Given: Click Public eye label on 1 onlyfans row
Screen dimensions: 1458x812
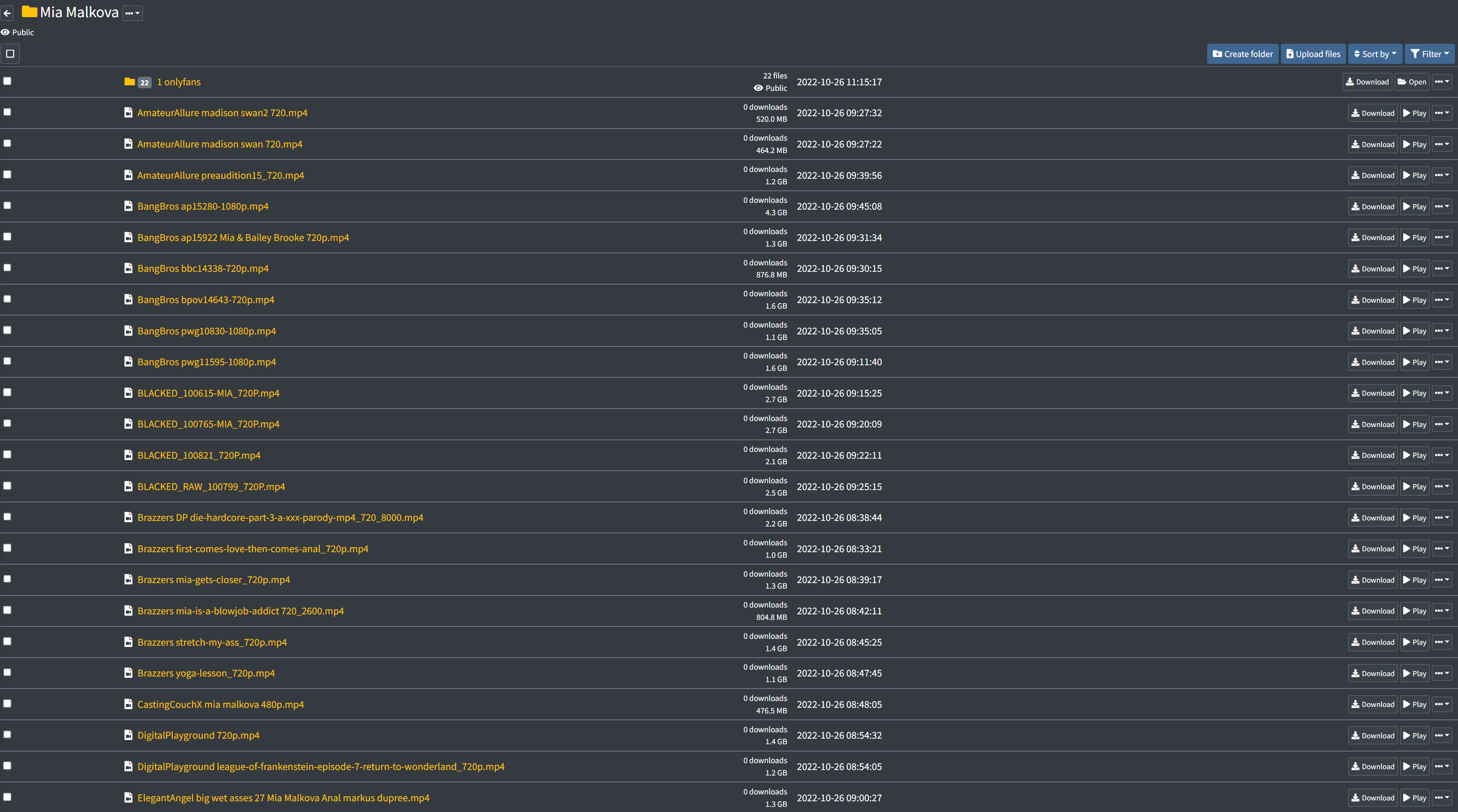Looking at the screenshot, I should tap(770, 88).
